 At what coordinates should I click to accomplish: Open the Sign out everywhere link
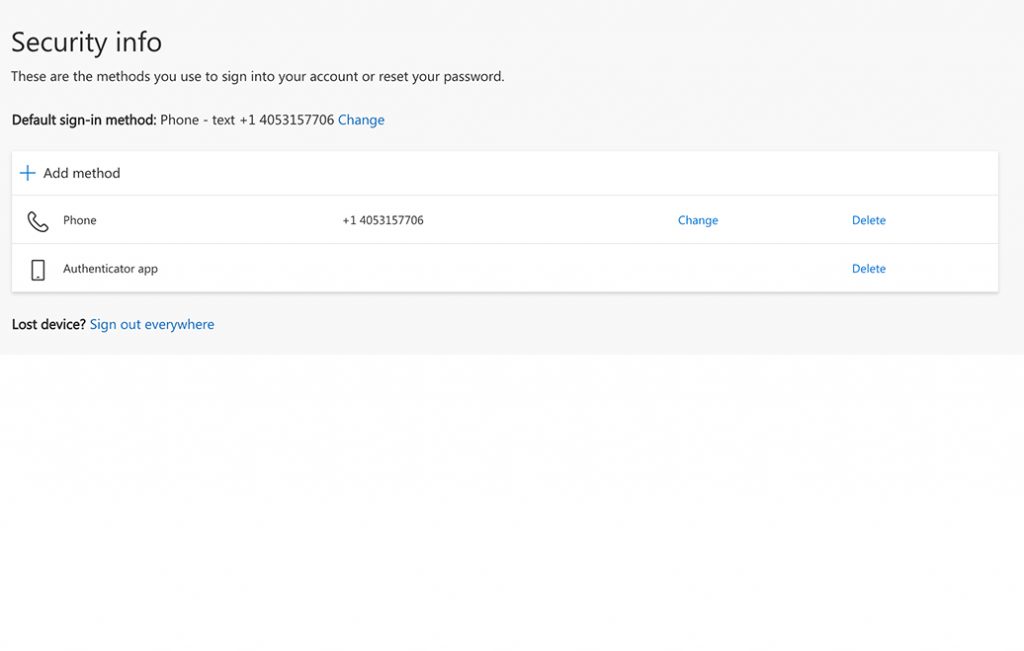[x=152, y=324]
